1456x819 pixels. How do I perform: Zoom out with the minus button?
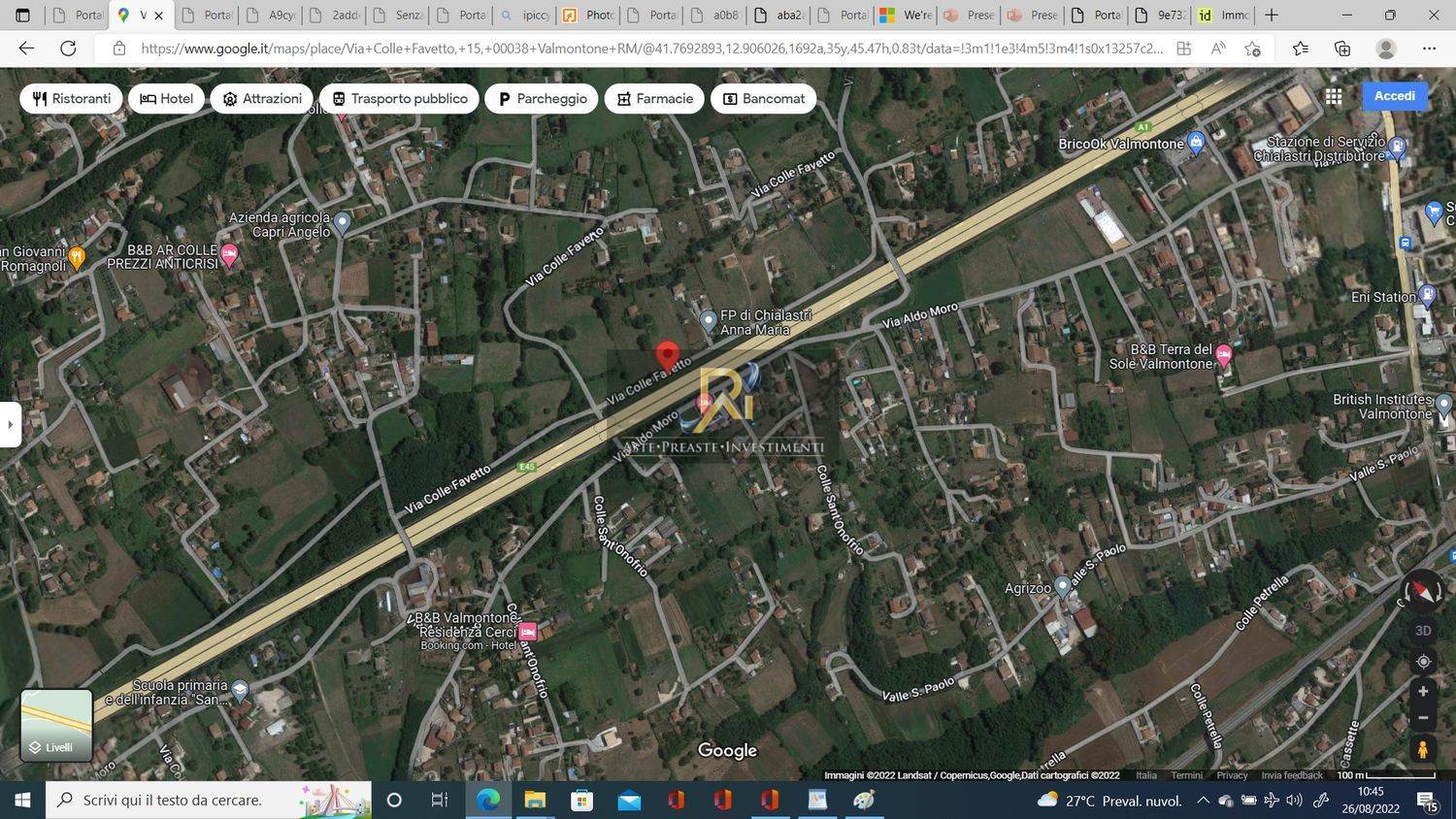point(1423,718)
